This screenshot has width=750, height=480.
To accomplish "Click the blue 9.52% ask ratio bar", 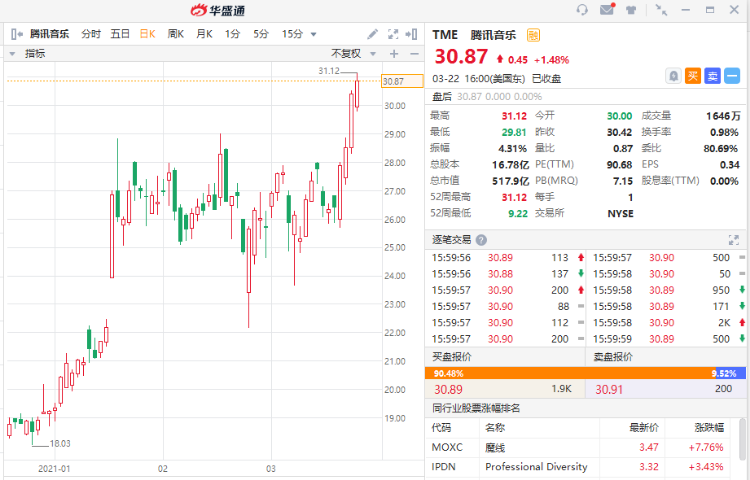I will (x=729, y=373).
